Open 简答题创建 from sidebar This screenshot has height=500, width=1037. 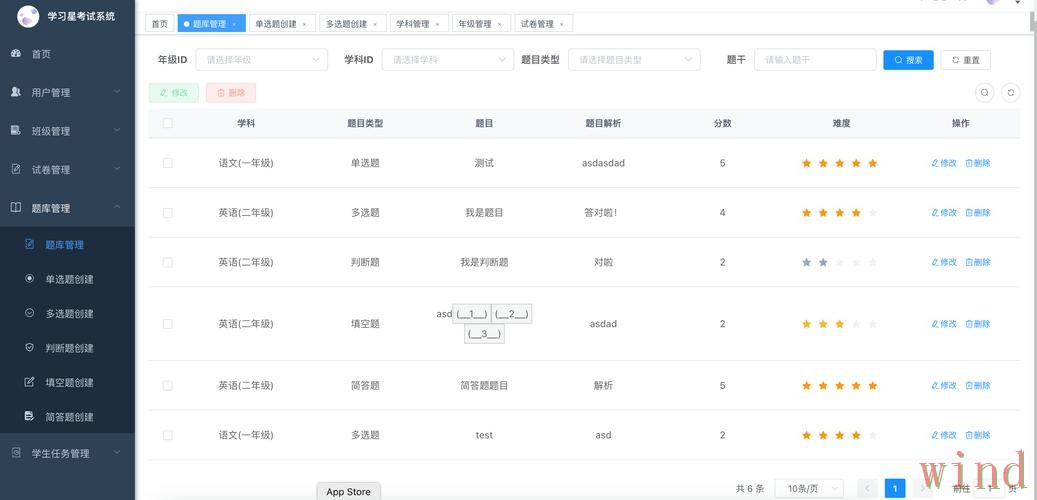point(69,417)
